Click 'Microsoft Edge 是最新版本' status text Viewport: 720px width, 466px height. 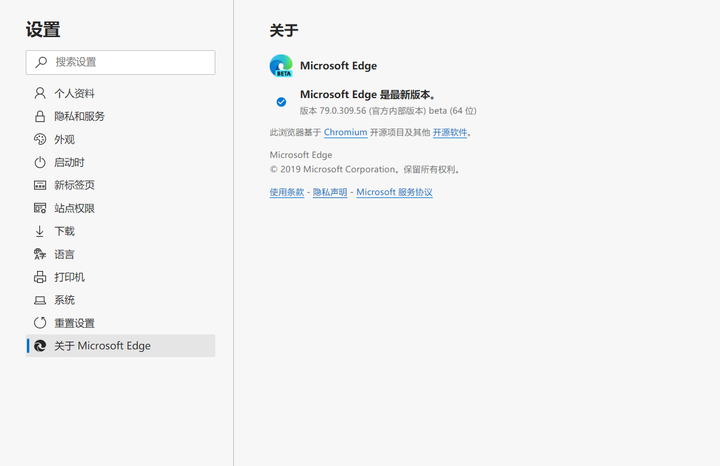368,95
